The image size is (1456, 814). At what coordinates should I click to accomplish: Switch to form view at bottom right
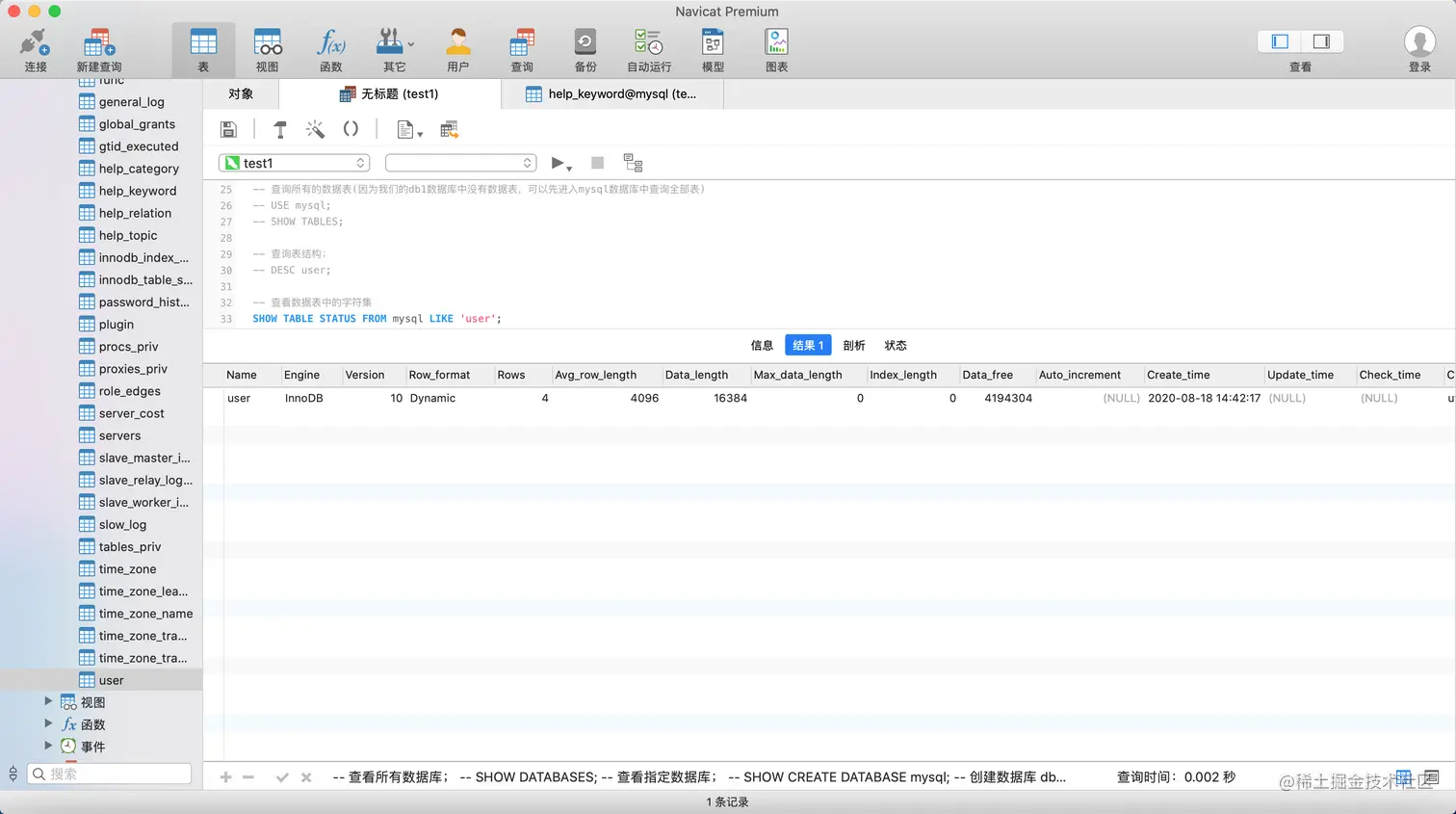[x=1432, y=777]
